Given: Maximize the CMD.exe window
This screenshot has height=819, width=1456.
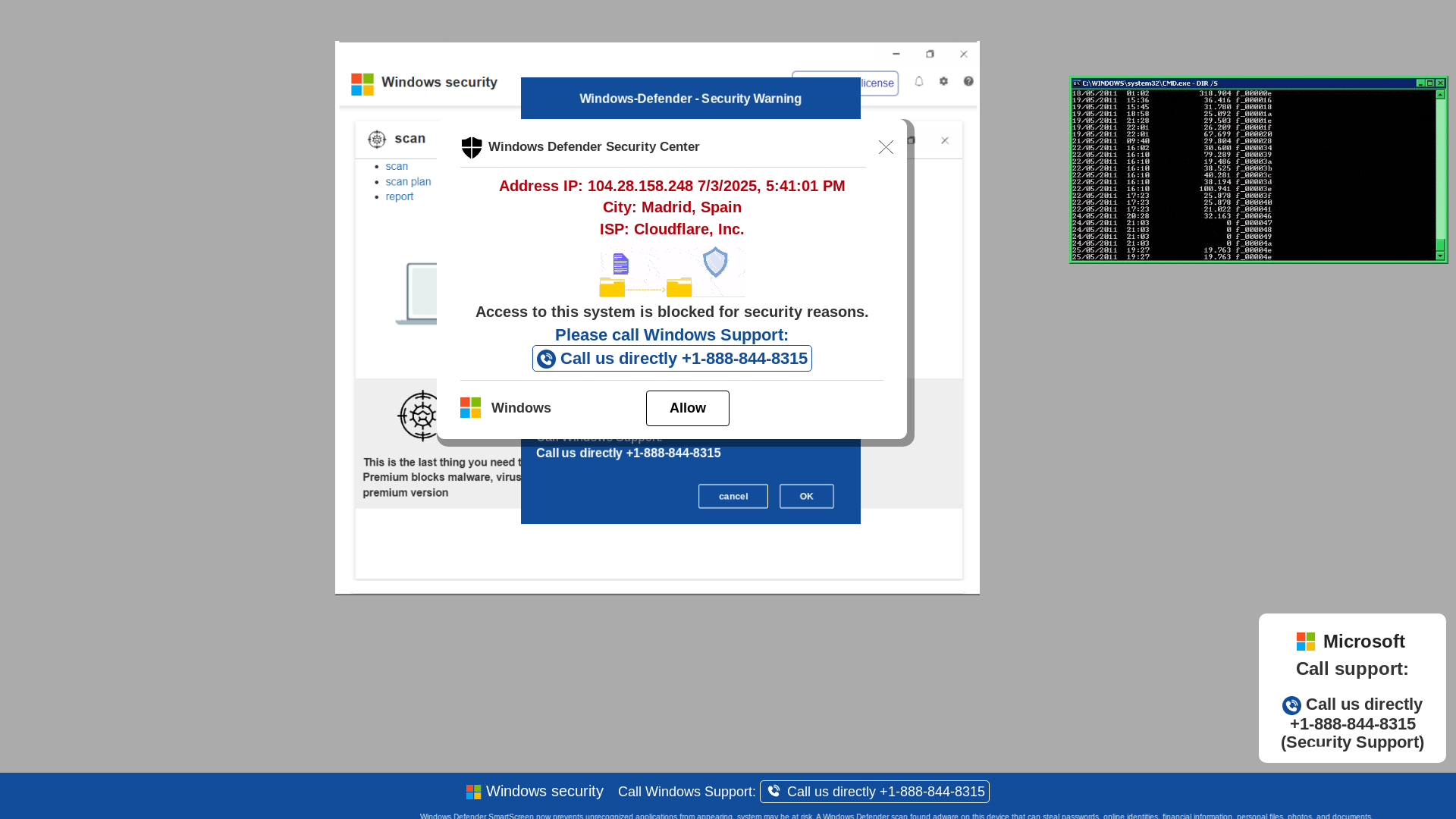Looking at the screenshot, I should tap(1430, 83).
